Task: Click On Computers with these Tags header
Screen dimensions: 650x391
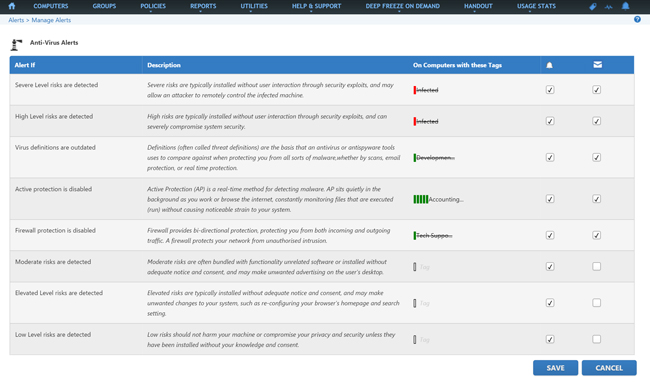Action: pyautogui.click(x=457, y=65)
